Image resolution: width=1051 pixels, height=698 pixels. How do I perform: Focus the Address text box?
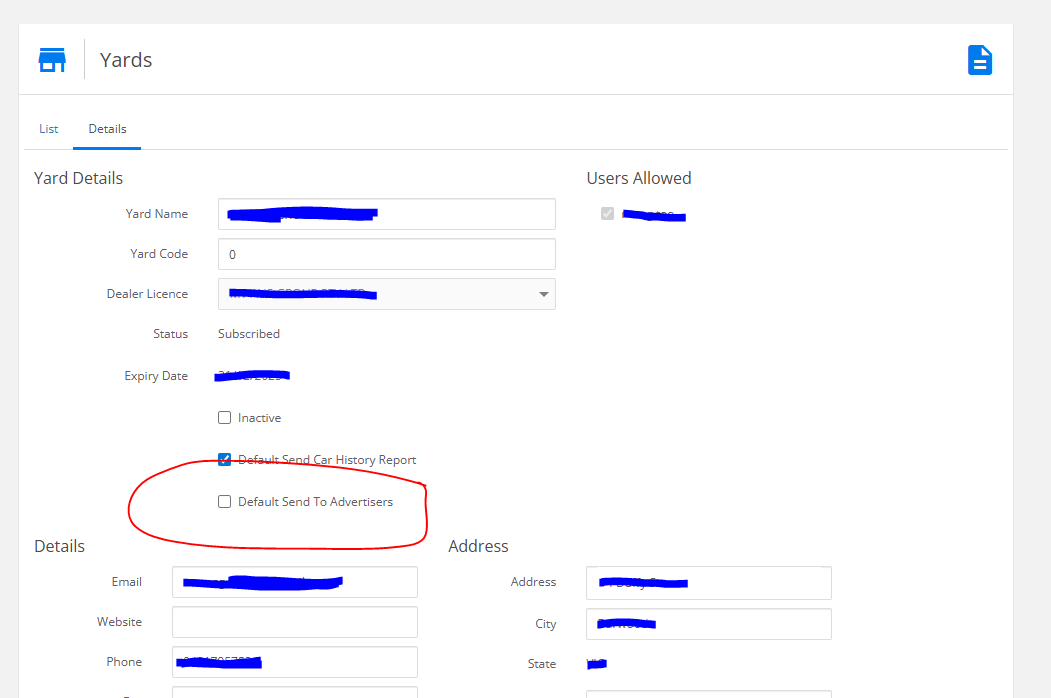tap(708, 582)
